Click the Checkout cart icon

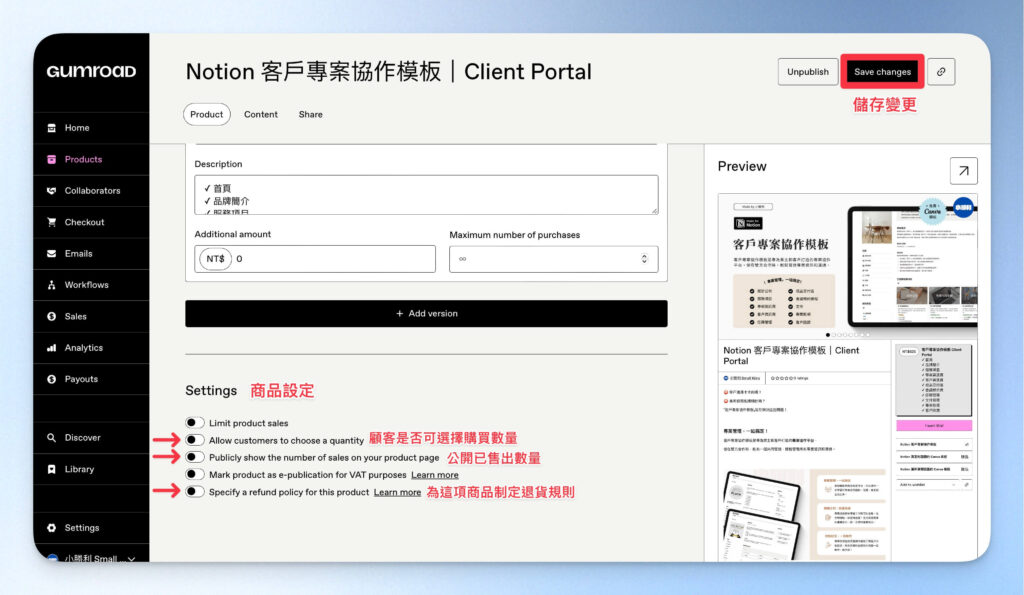52,222
